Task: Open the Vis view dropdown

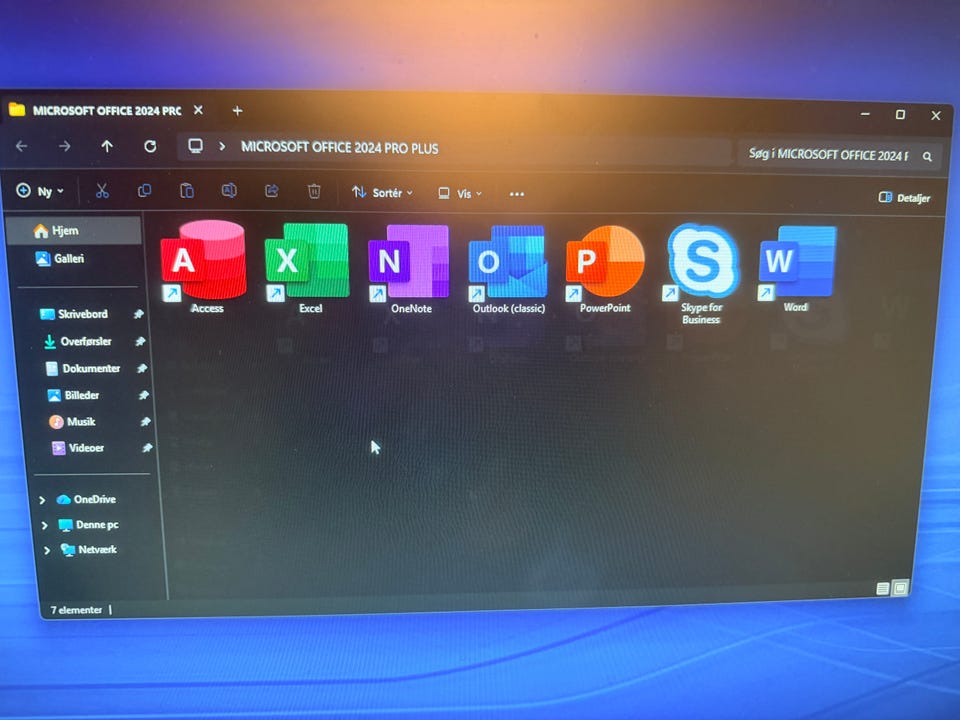Action: coord(460,193)
